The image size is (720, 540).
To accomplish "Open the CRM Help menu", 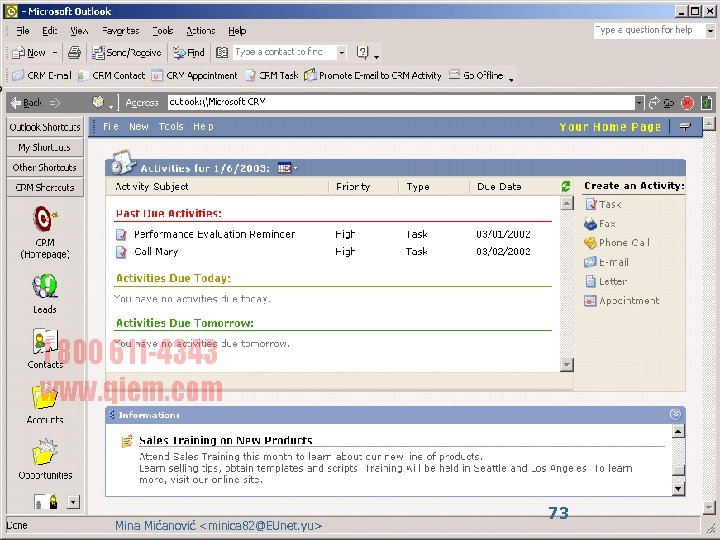I will pyautogui.click(x=203, y=126).
